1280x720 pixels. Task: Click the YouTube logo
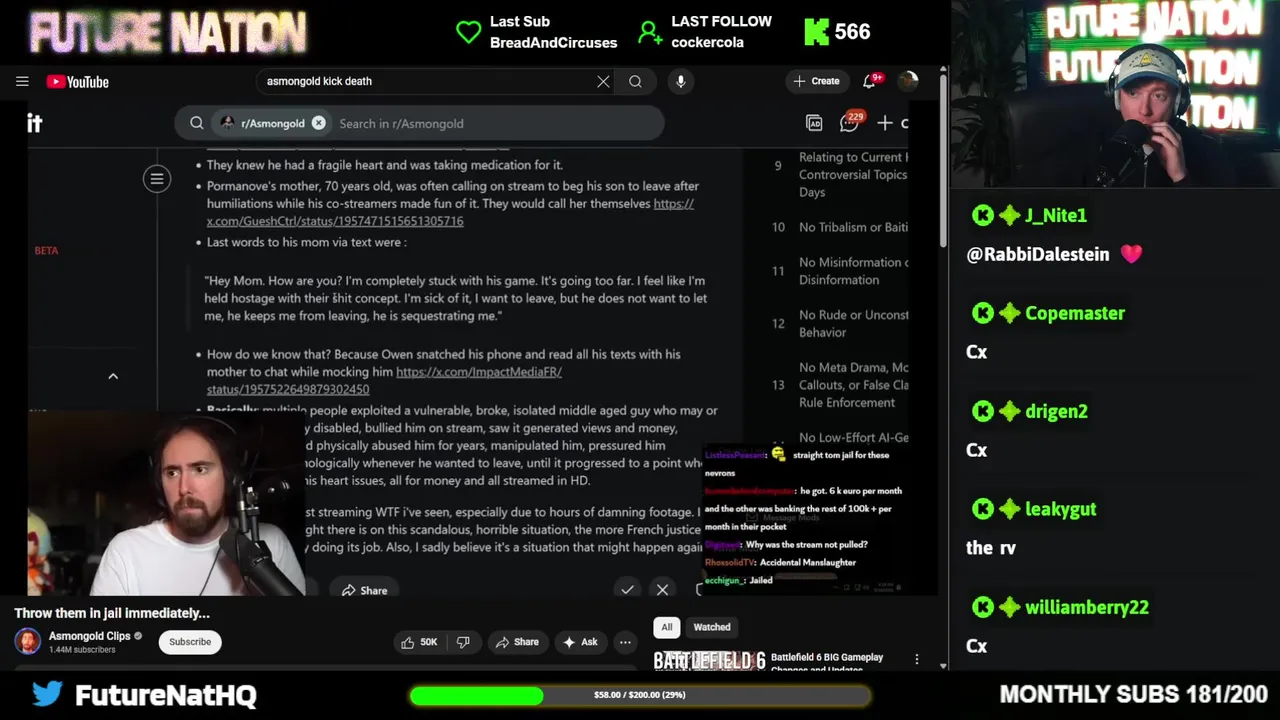click(x=77, y=82)
